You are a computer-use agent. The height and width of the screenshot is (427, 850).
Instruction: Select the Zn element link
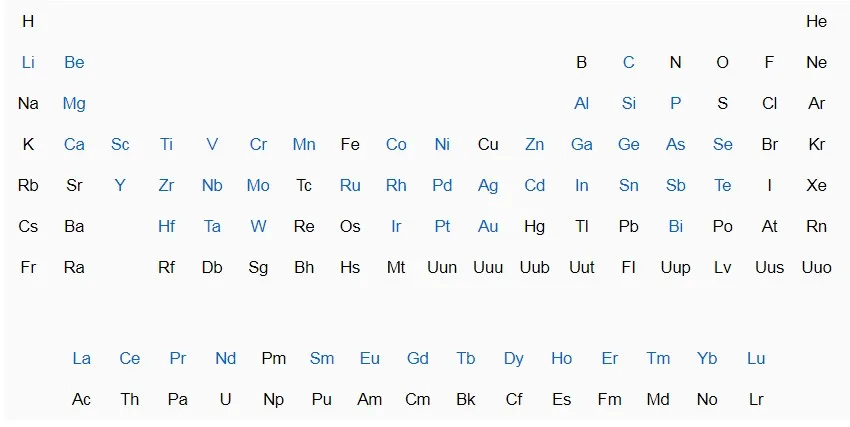point(535,144)
